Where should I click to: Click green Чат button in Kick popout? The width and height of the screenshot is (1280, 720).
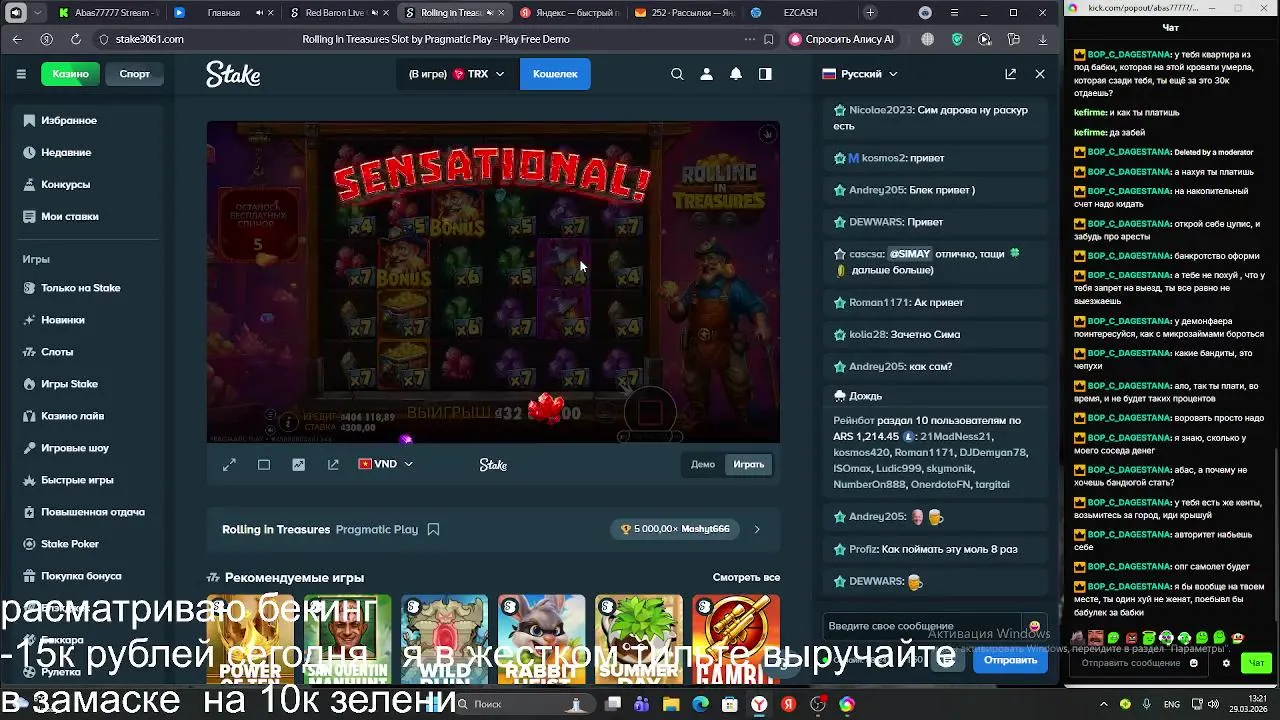click(1257, 663)
